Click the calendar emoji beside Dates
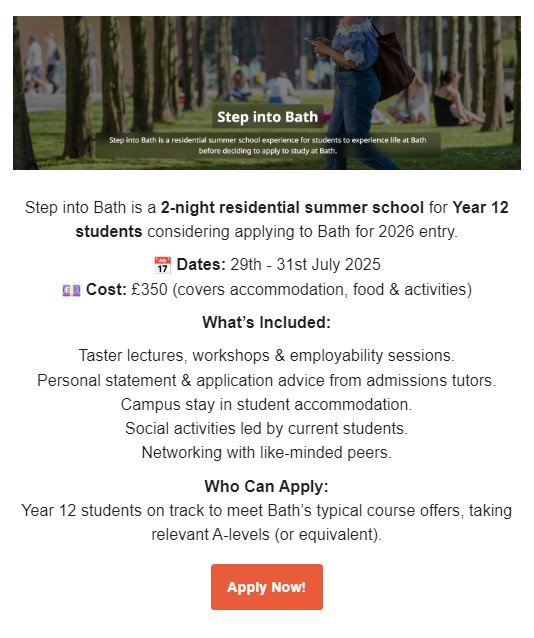The width and height of the screenshot is (534, 638). pyautogui.click(x=162, y=265)
